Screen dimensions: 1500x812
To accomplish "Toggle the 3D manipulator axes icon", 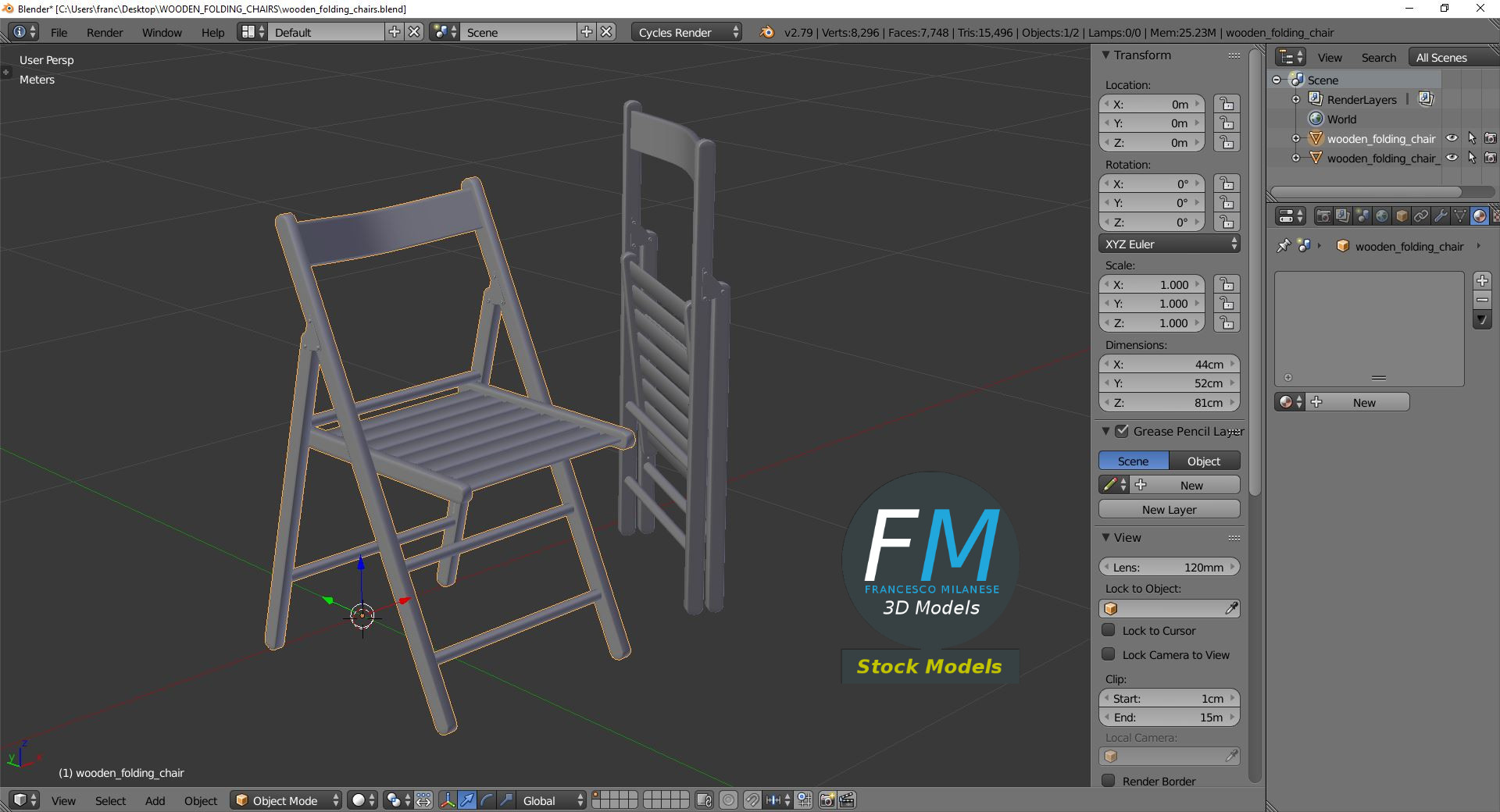I will pyautogui.click(x=448, y=800).
